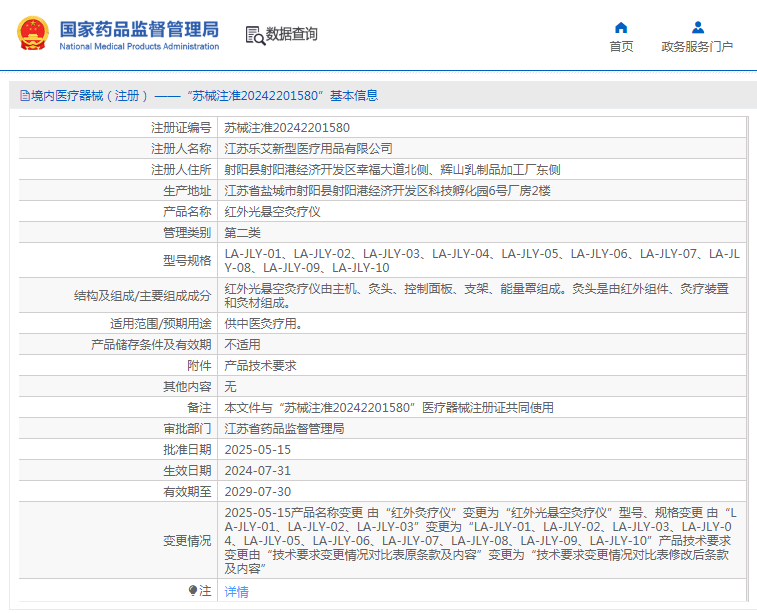Viewport: 757px width, 613px height.
Task: Click the 数据查询 heading text
Action: tap(292, 34)
